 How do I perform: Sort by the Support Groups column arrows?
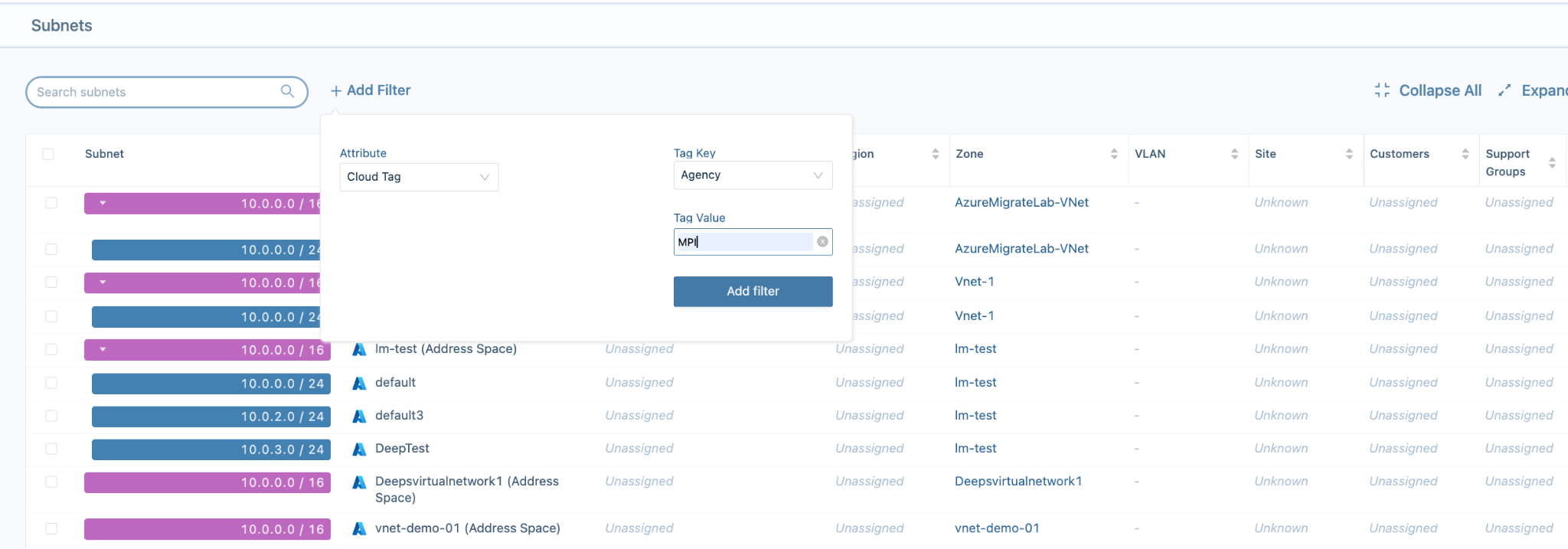[1552, 162]
